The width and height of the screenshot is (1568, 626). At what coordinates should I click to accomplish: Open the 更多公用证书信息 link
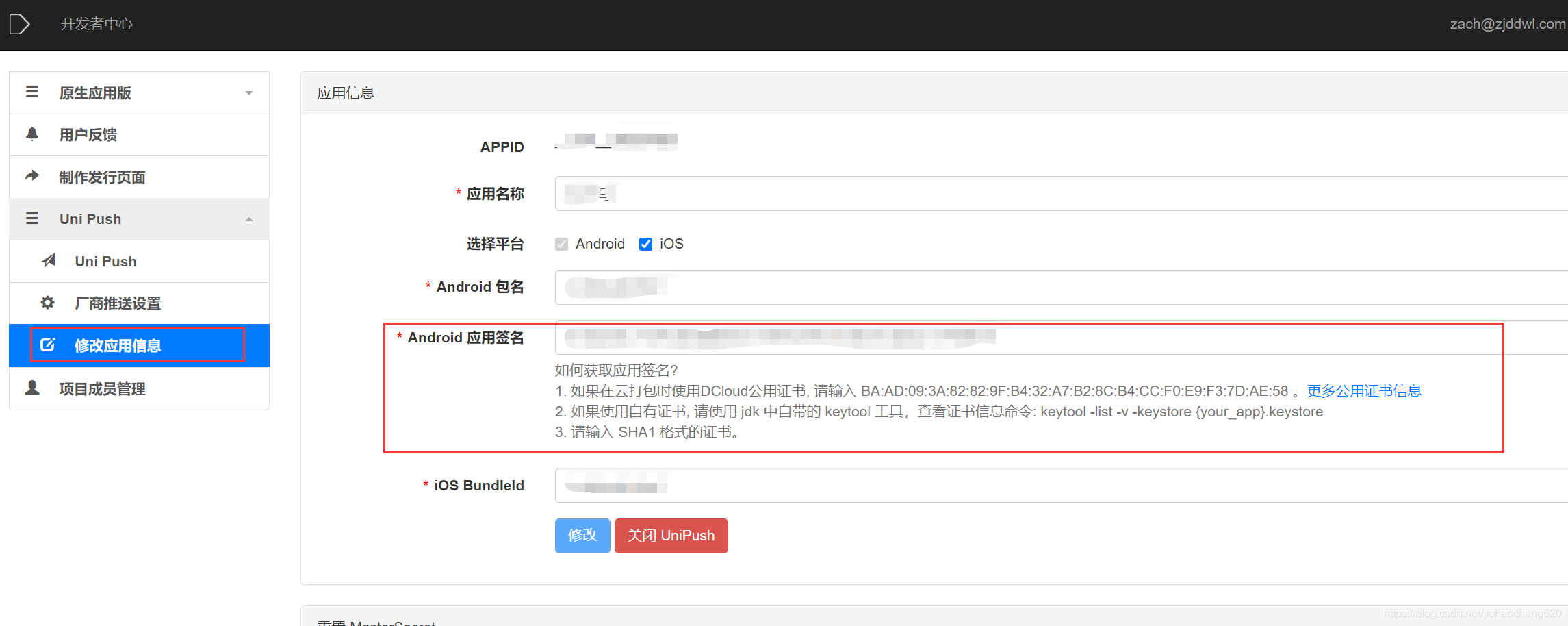click(x=1364, y=391)
